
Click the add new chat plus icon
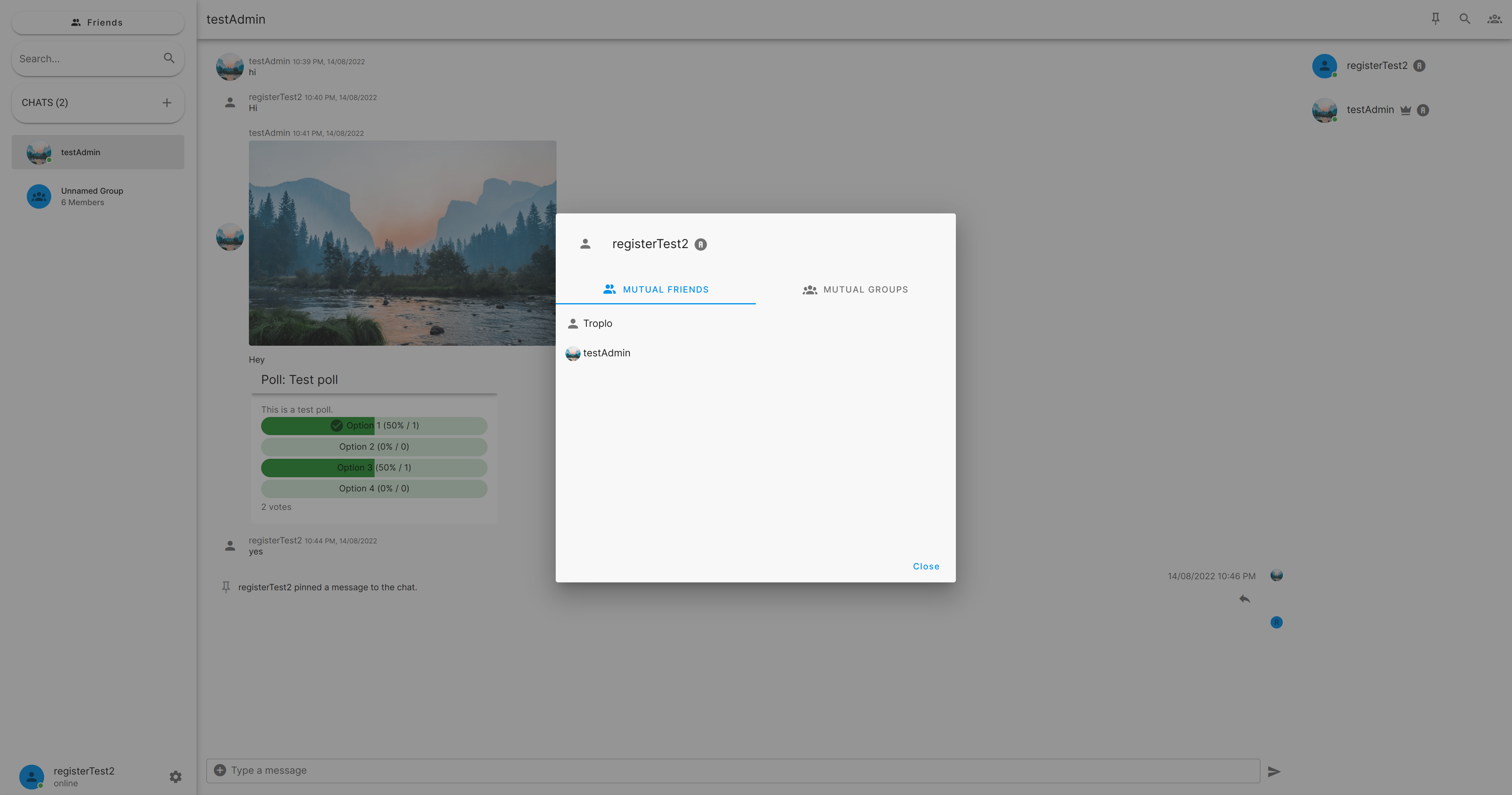167,102
